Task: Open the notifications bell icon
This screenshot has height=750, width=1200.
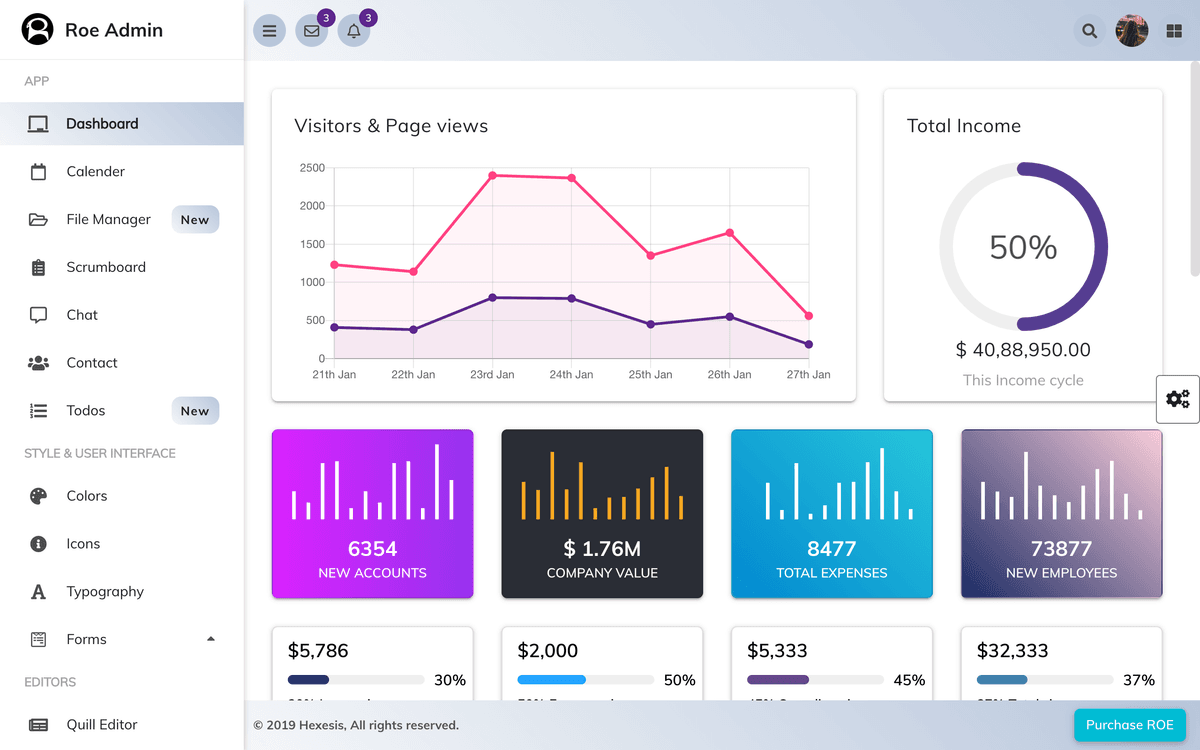Action: click(x=354, y=31)
